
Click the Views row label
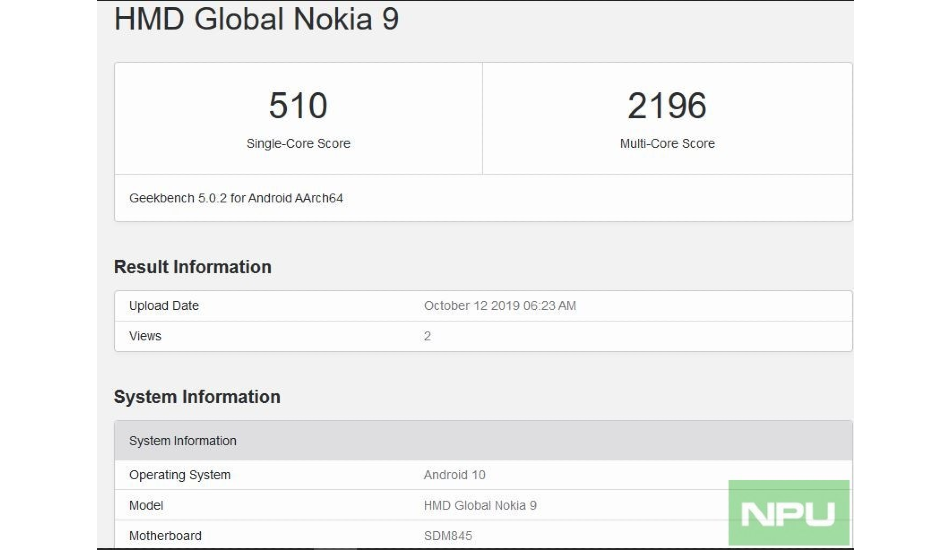click(x=145, y=336)
